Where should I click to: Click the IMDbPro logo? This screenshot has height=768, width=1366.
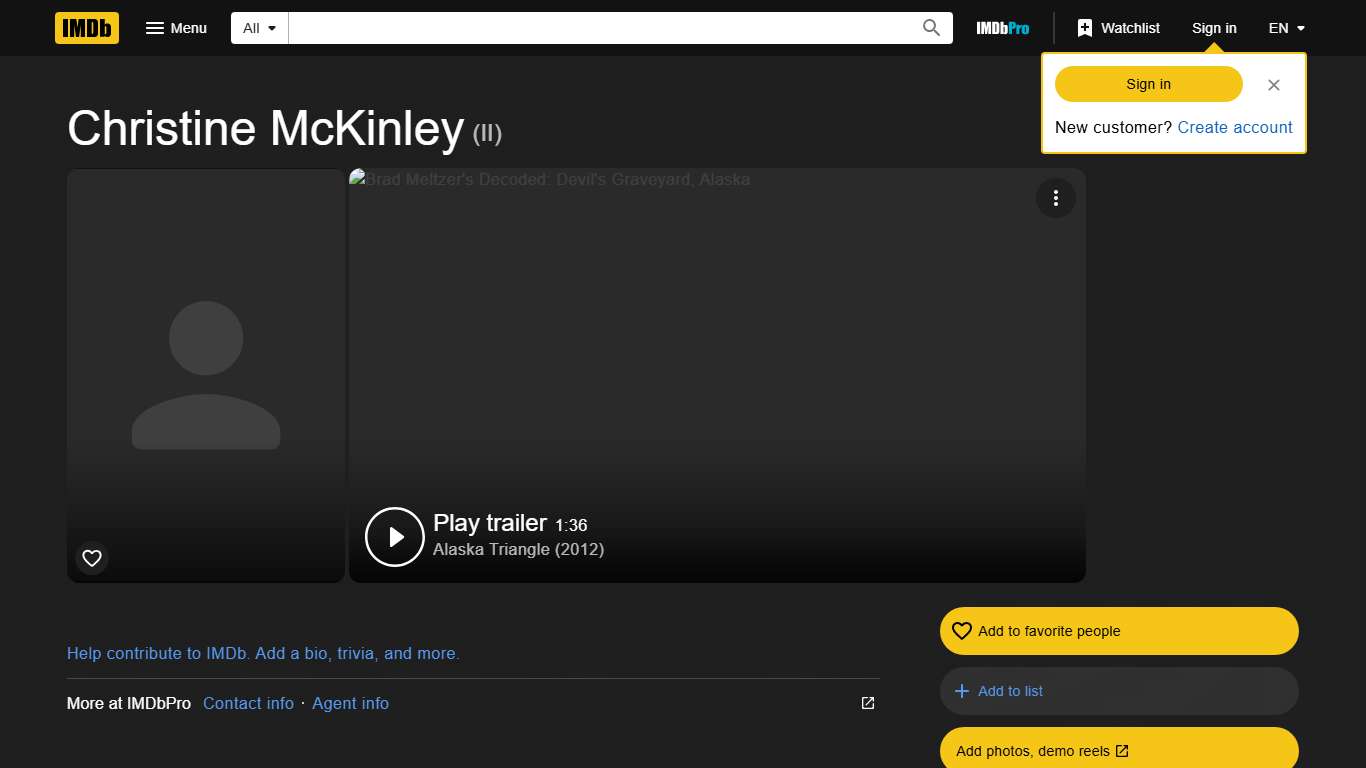pyautogui.click(x=1002, y=28)
